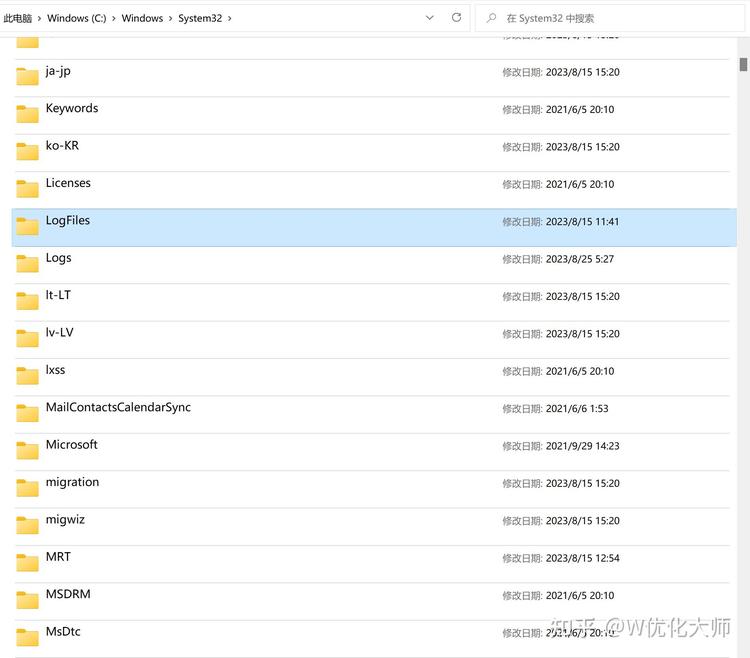Click the Licenses folder icon

pos(27,188)
